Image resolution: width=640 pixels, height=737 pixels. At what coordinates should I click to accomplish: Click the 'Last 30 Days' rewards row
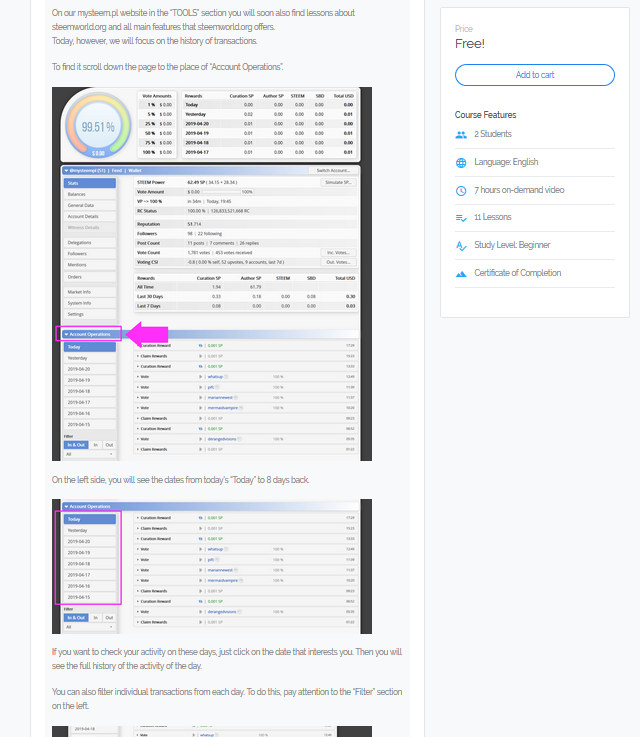point(246,297)
